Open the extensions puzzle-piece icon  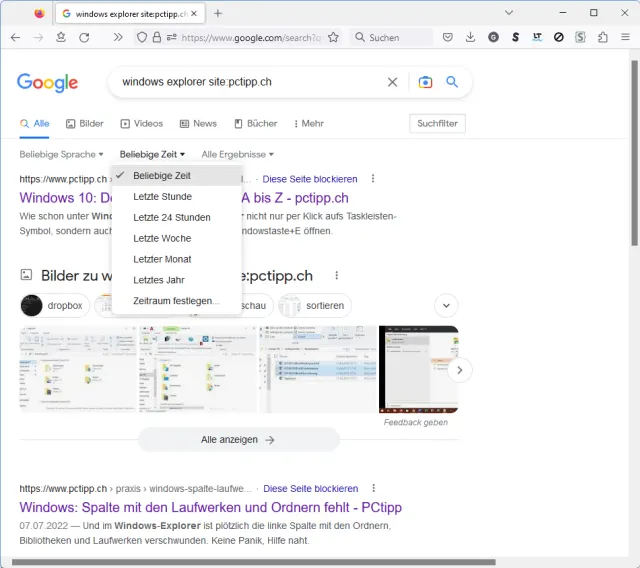click(602, 38)
